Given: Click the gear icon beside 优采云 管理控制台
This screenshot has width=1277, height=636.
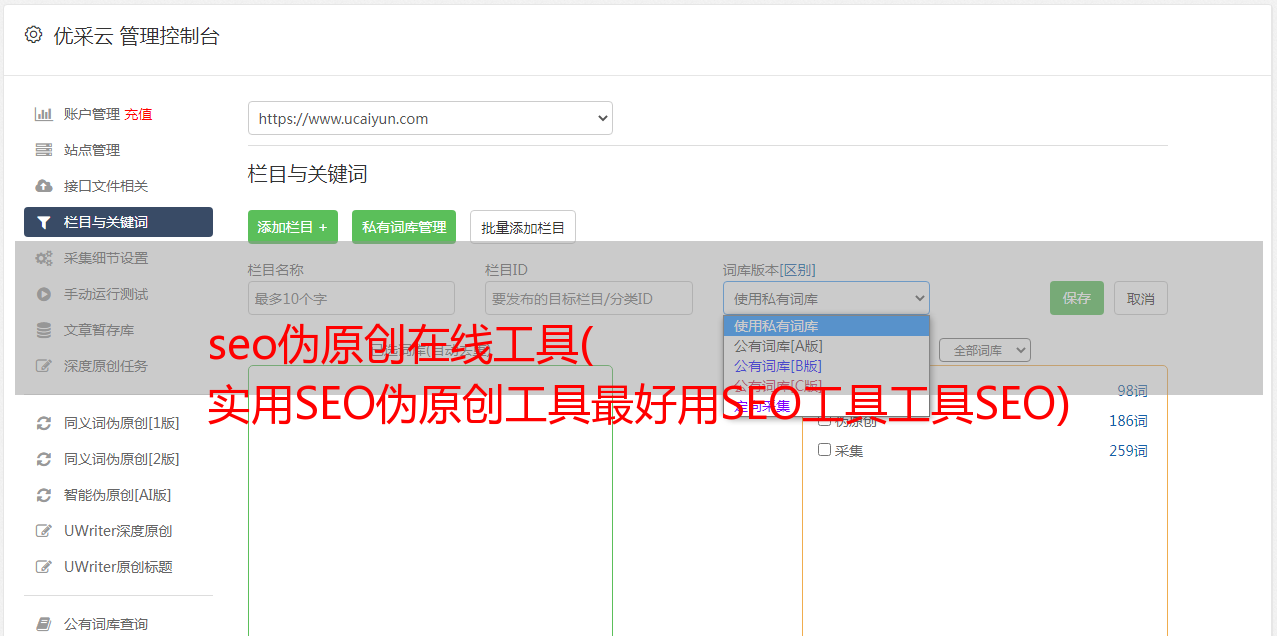Looking at the screenshot, I should point(34,35).
